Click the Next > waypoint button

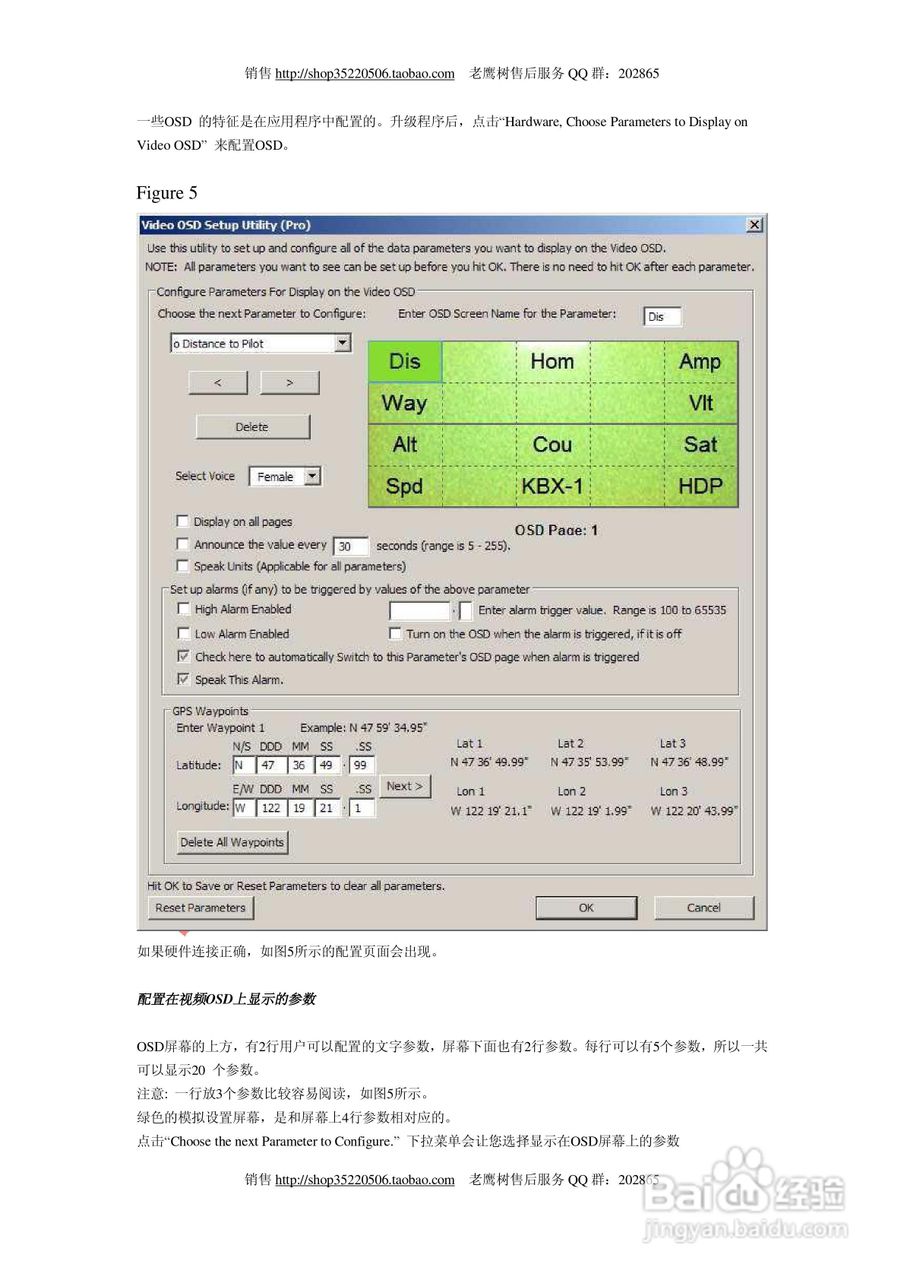click(x=405, y=786)
